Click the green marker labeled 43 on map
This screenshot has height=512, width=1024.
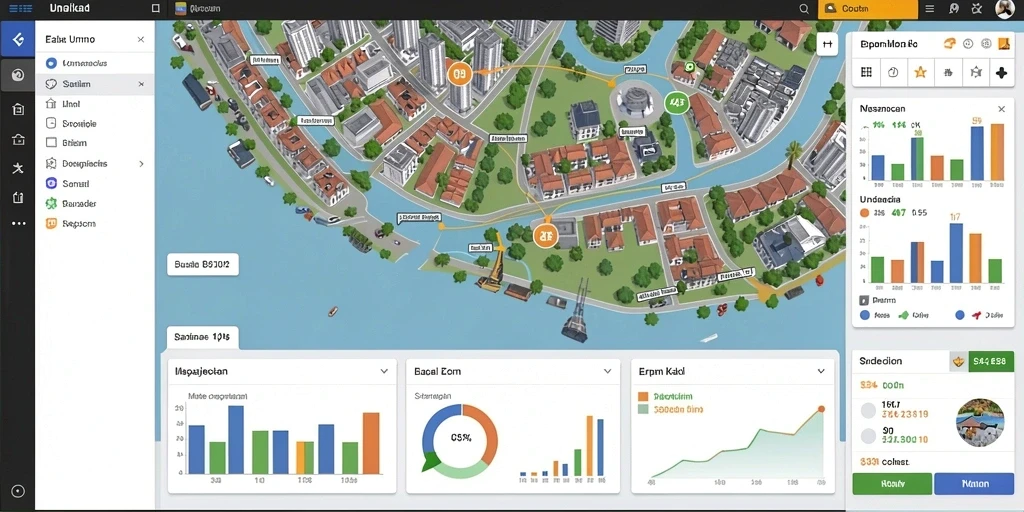[x=677, y=102]
